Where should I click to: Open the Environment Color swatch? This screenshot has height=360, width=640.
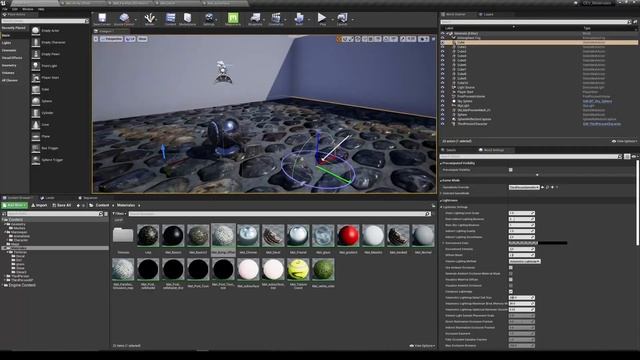tap(538, 243)
